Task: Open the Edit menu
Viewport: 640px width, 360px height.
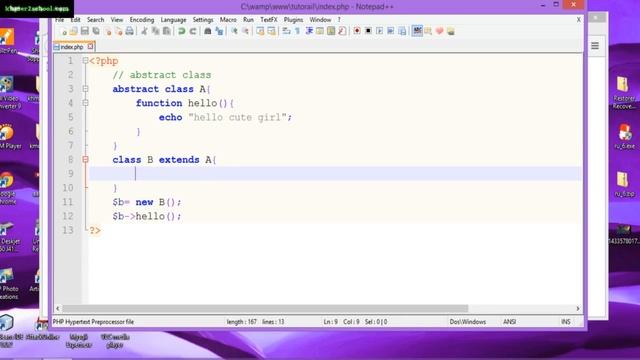Action: pyautogui.click(x=76, y=20)
